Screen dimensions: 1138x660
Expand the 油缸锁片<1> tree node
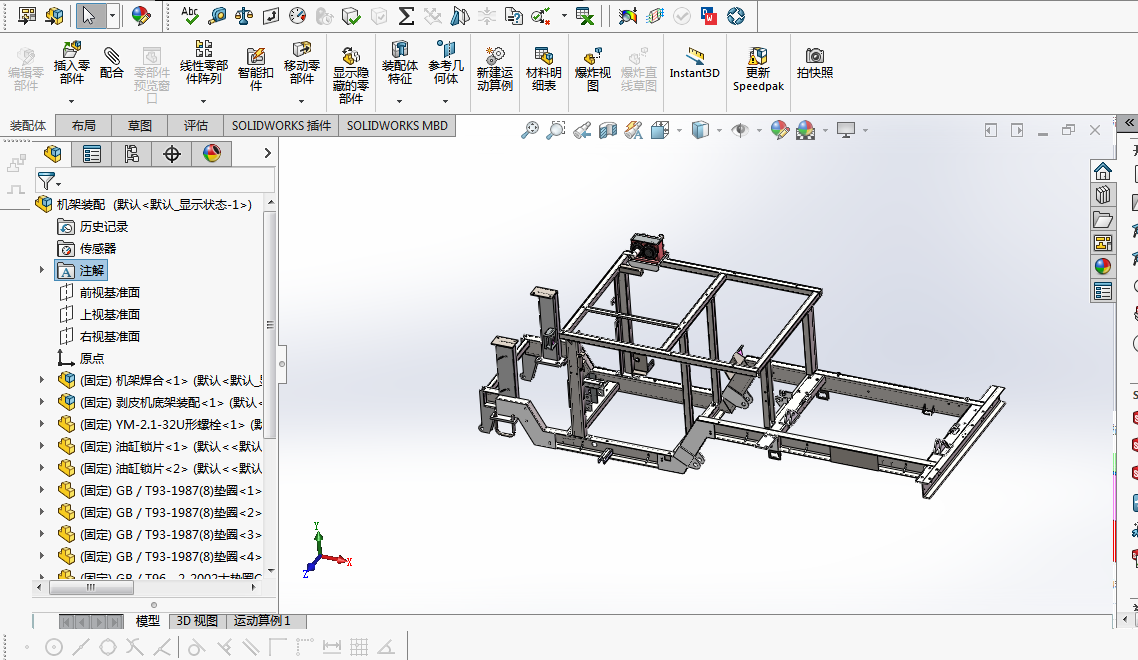click(41, 446)
